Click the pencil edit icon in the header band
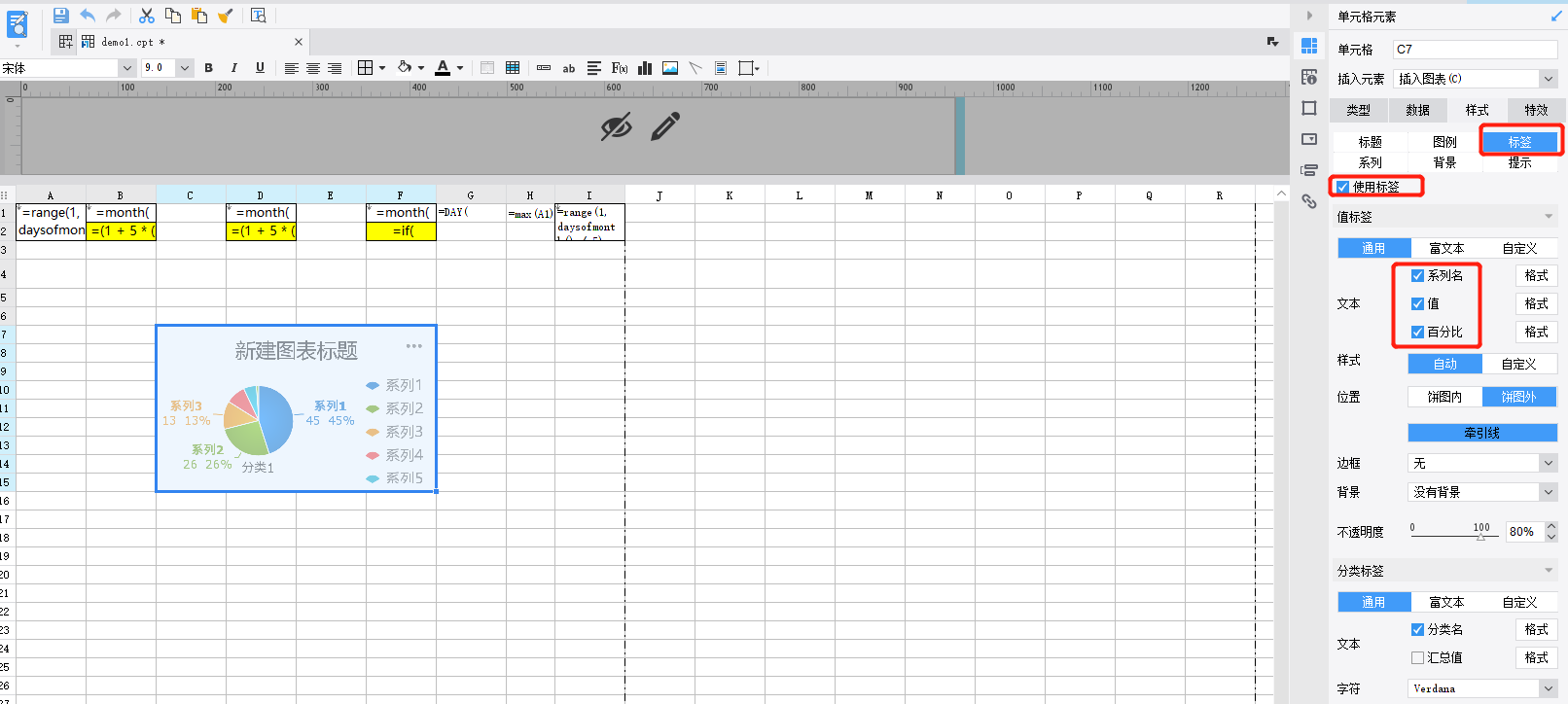This screenshot has width=1568, height=704. [665, 126]
